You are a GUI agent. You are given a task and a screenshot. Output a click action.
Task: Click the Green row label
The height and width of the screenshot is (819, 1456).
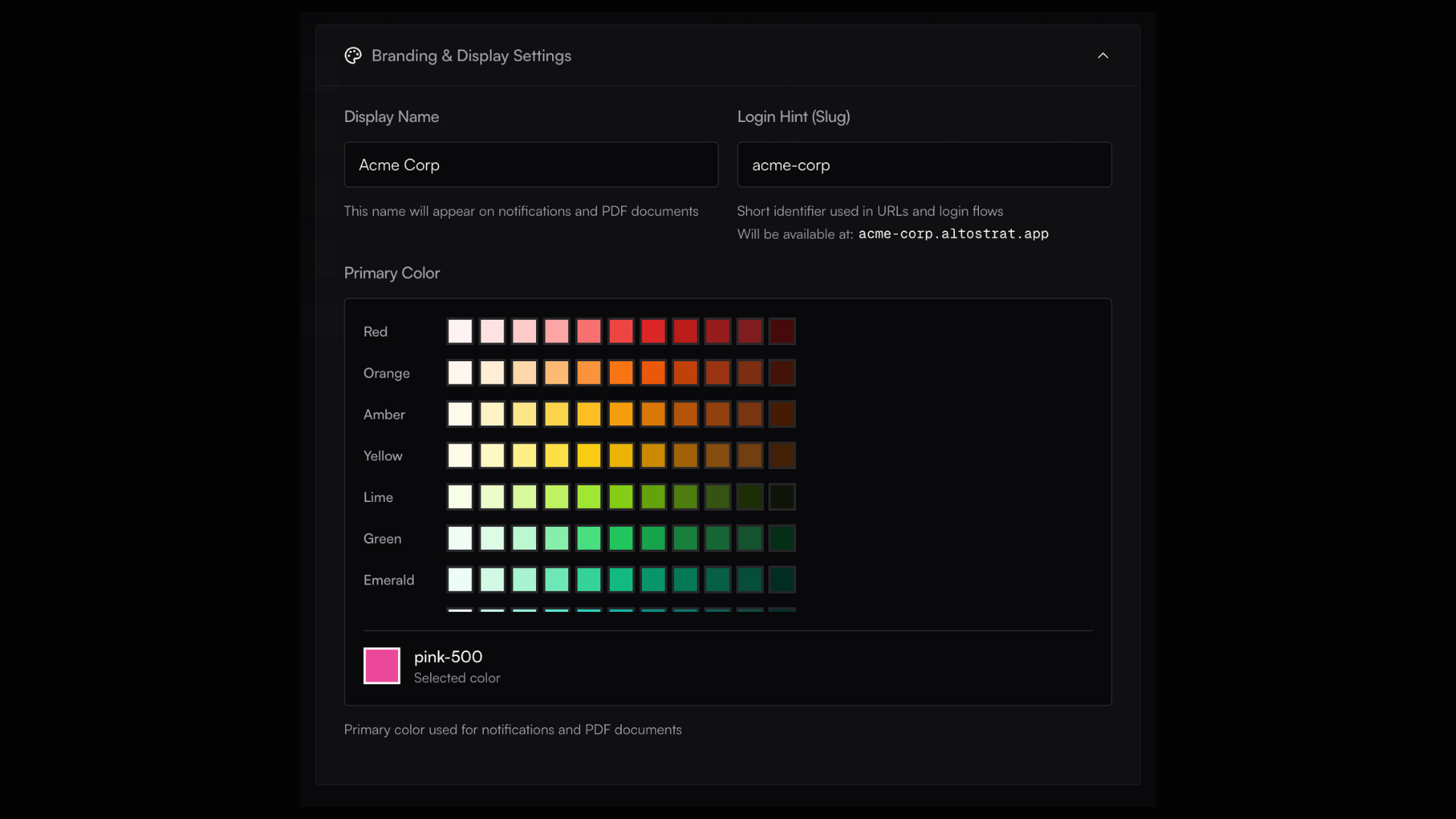click(382, 538)
